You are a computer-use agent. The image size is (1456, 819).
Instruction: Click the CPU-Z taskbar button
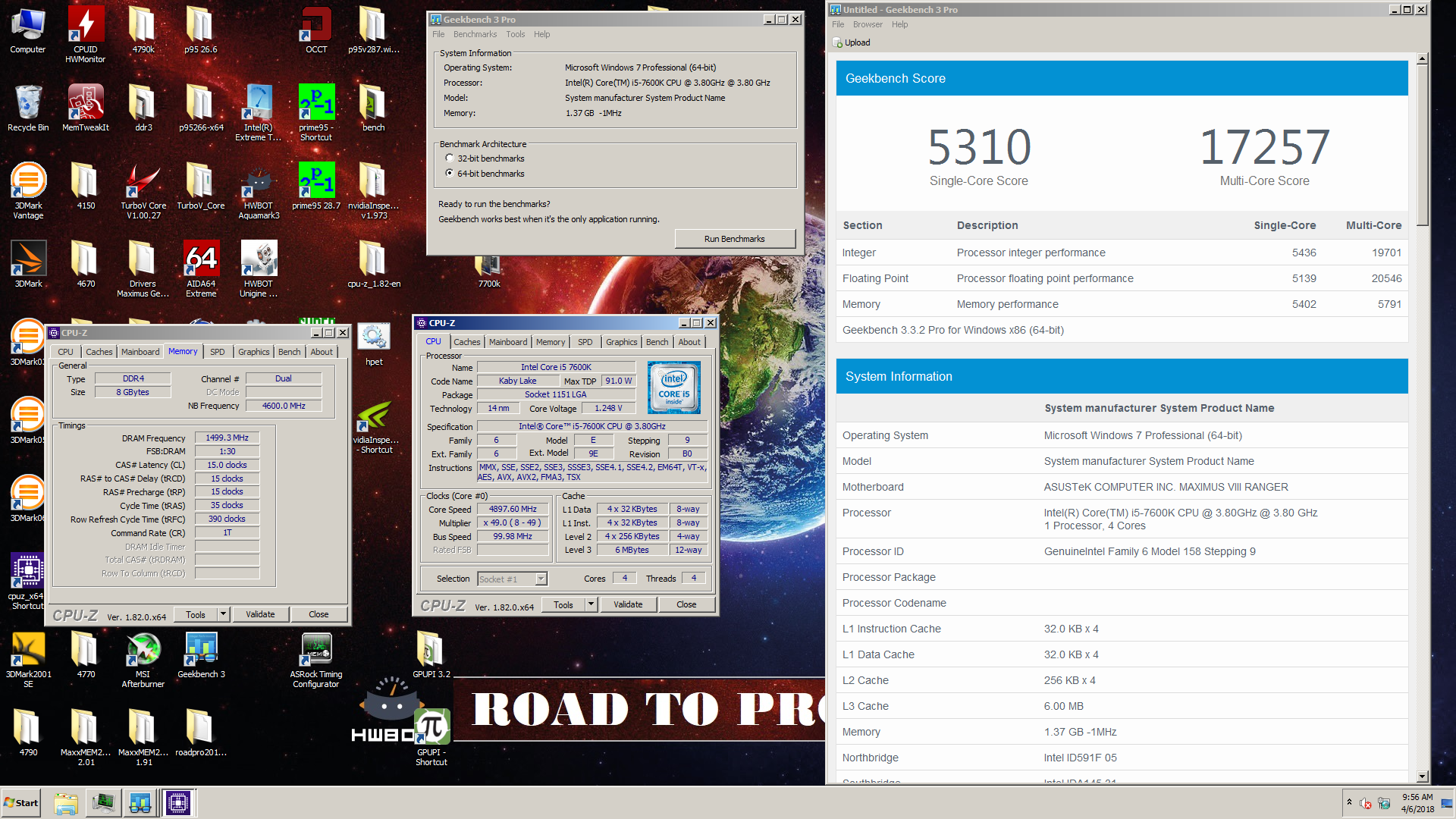pos(179,803)
